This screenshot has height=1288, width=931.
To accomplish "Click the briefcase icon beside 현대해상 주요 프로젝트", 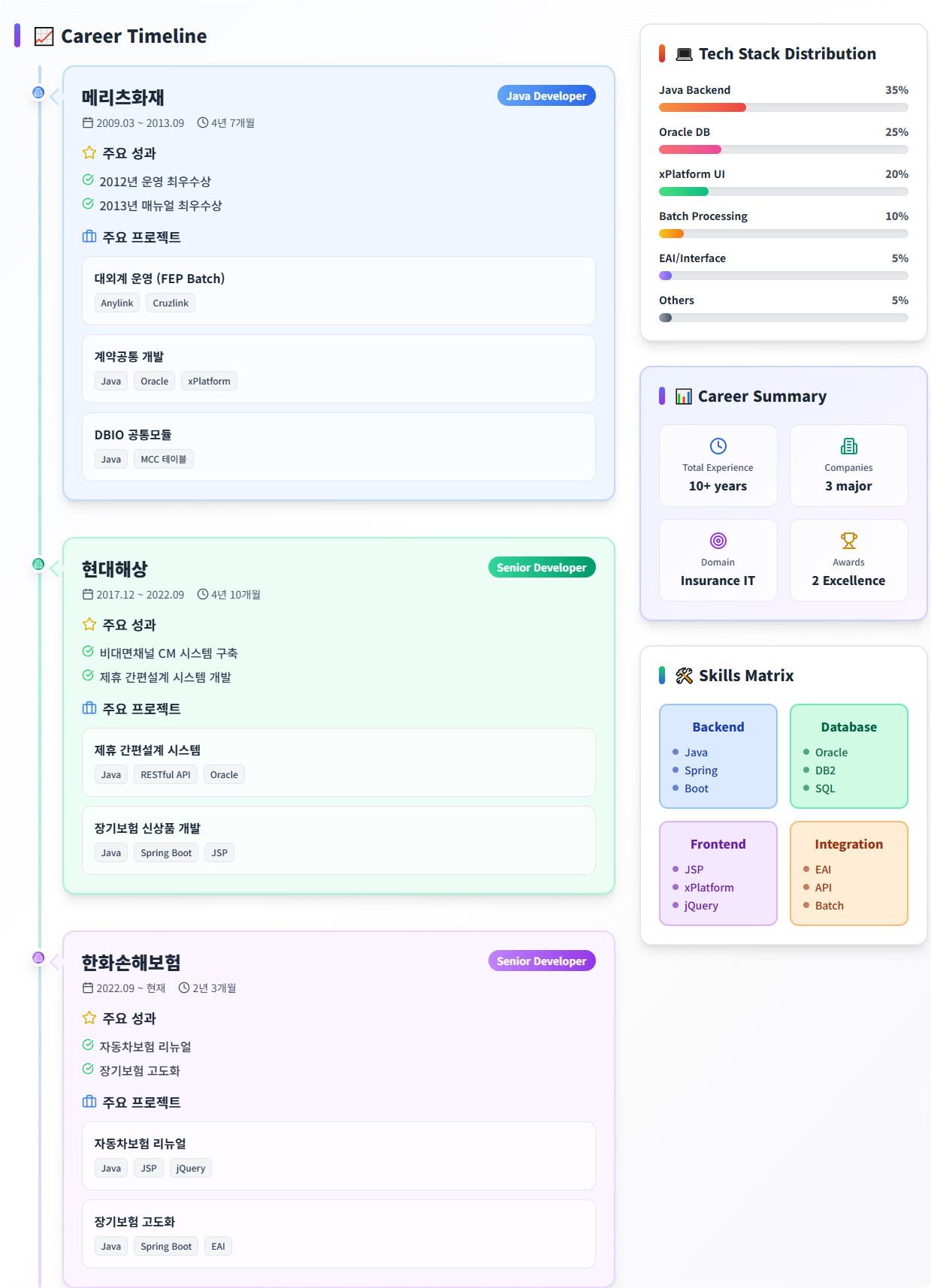I will [x=89, y=708].
